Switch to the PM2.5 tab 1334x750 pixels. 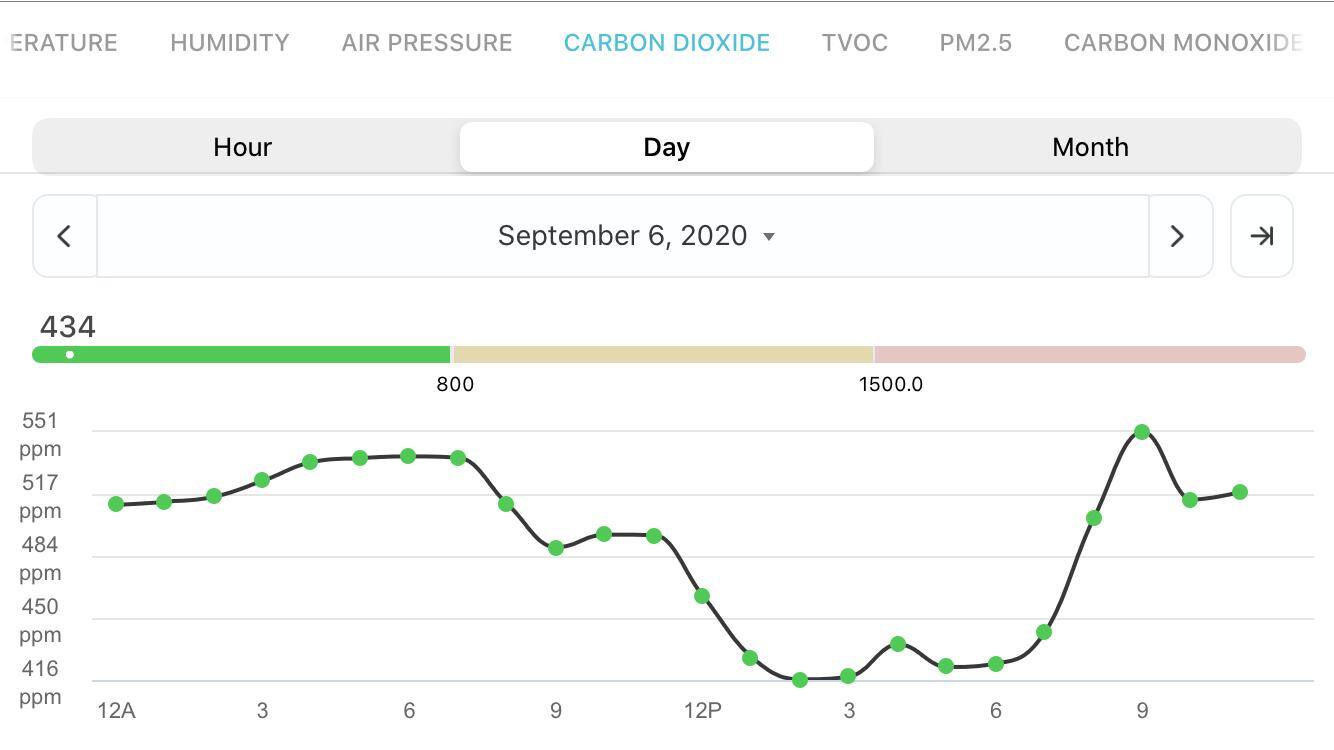(x=975, y=43)
